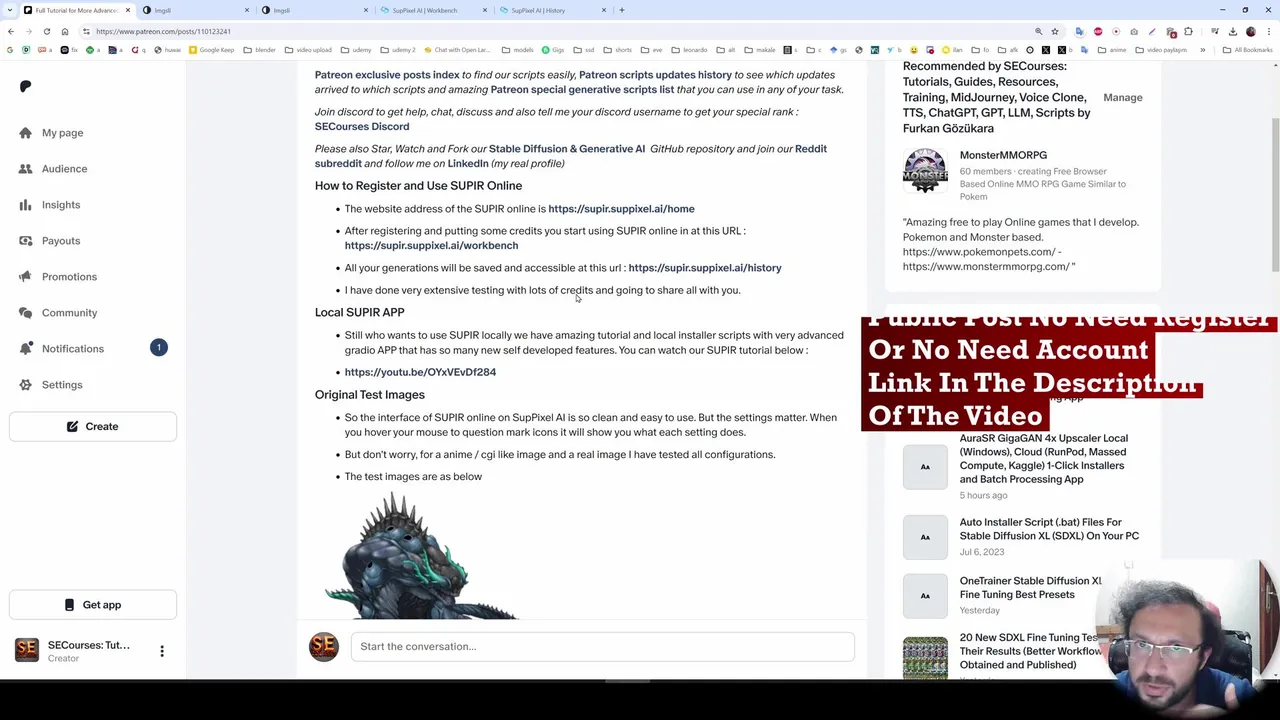Image resolution: width=1280 pixels, height=720 pixels.
Task: Click the address bar URL
Action: 164,32
